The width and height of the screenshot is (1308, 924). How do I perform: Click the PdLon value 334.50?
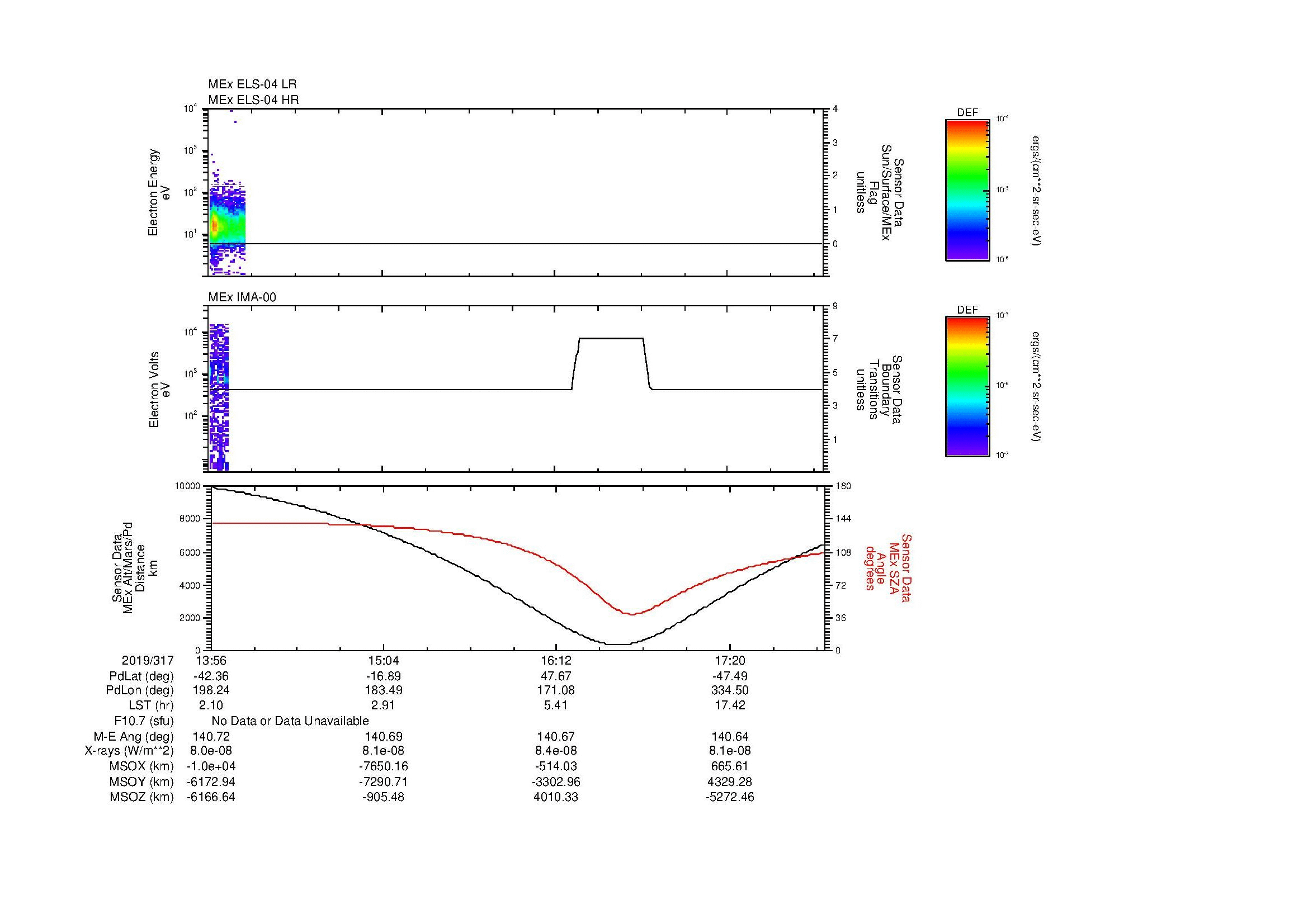point(730,690)
